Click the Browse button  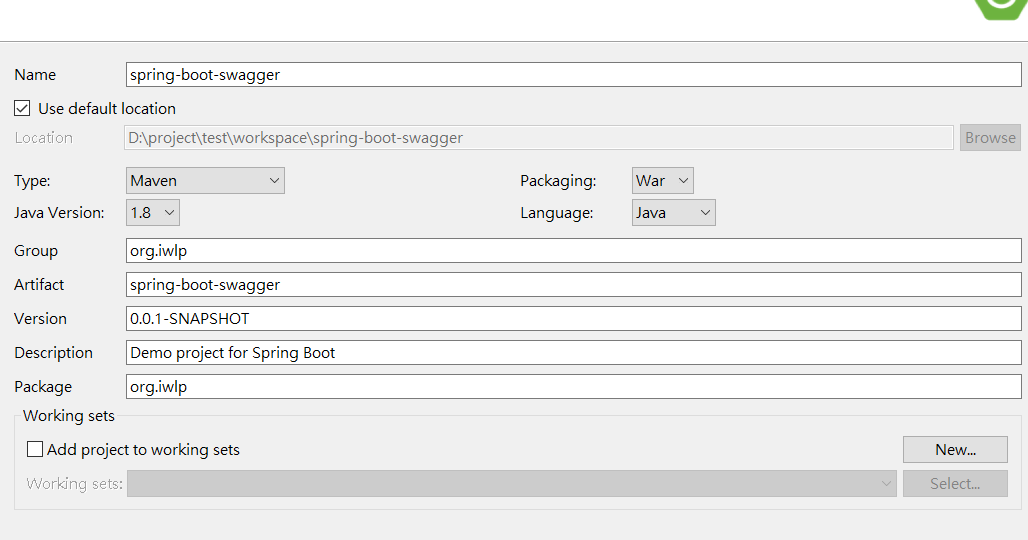pyautogui.click(x=990, y=138)
